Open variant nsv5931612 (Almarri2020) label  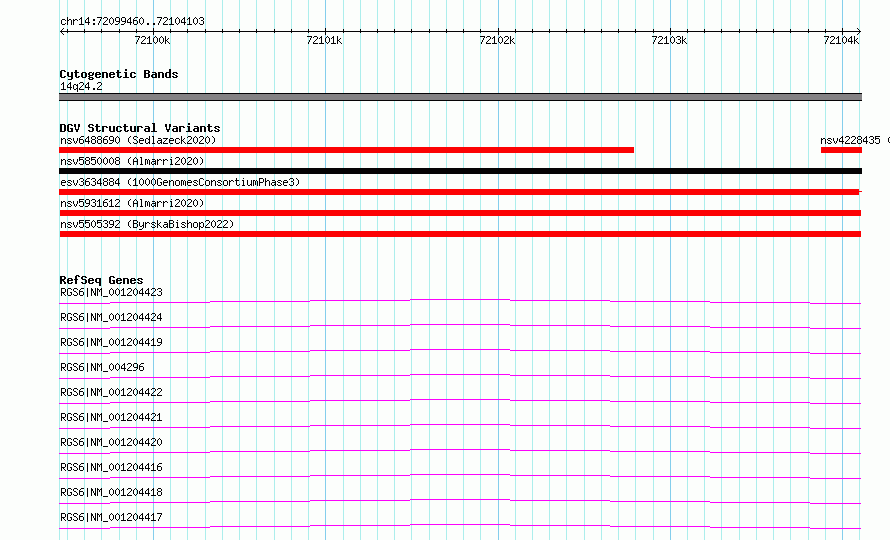pyautogui.click(x=132, y=203)
